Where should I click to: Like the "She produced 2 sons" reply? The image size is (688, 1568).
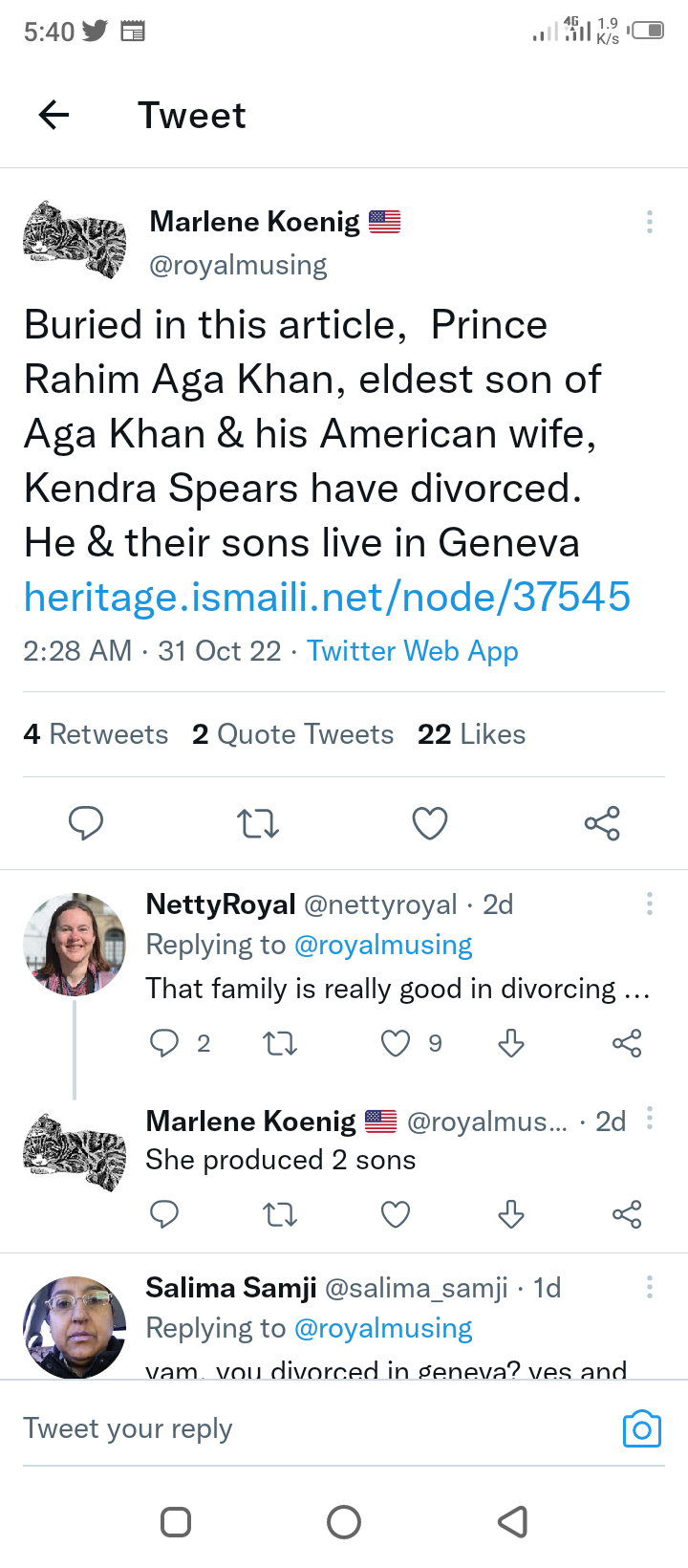point(396,1214)
